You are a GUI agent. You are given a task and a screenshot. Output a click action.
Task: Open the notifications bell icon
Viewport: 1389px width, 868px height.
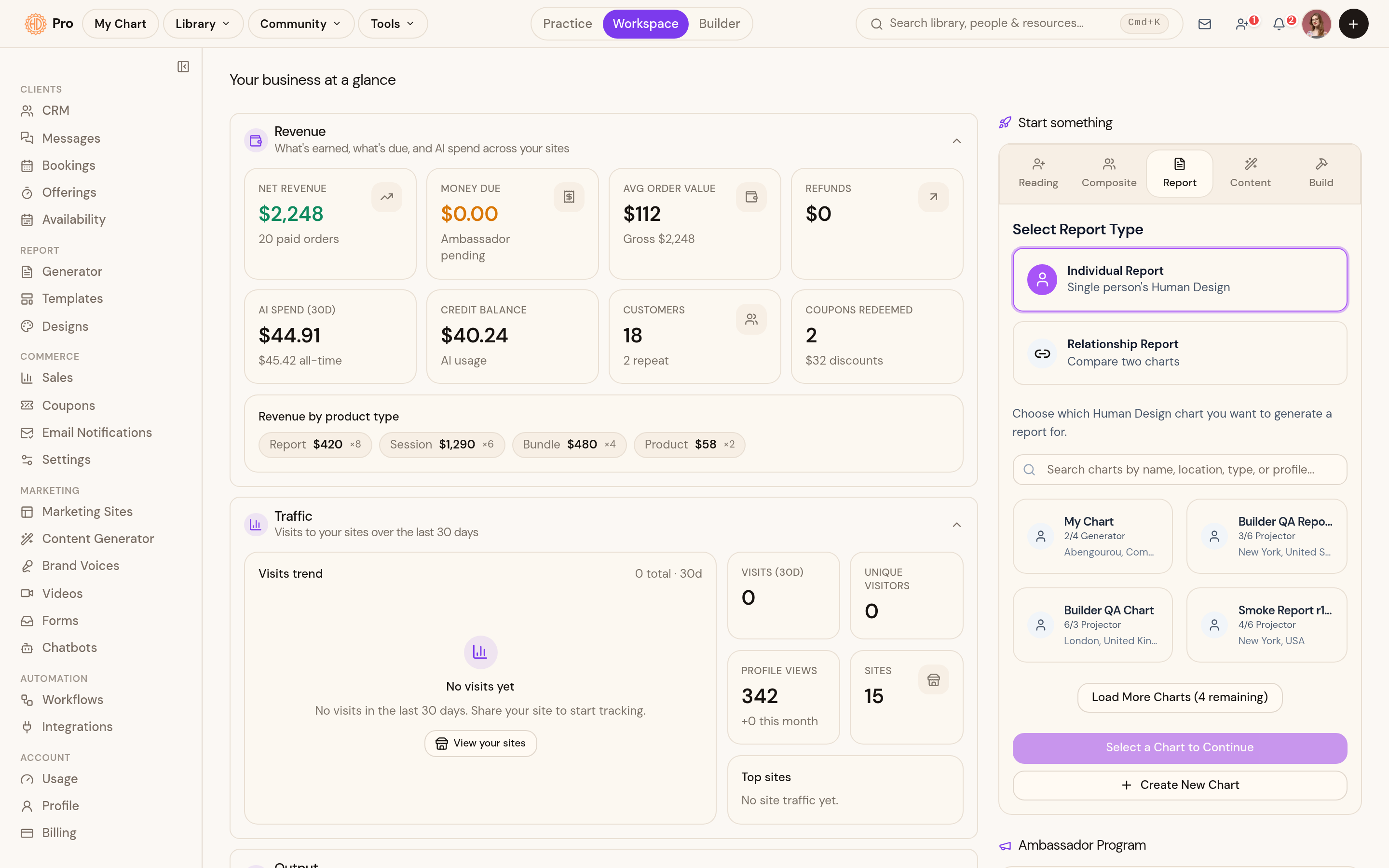(1279, 24)
